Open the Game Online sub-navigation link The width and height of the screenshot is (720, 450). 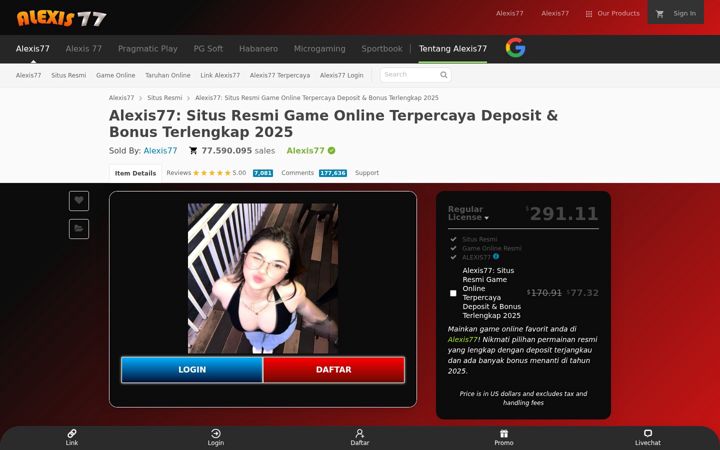(115, 75)
